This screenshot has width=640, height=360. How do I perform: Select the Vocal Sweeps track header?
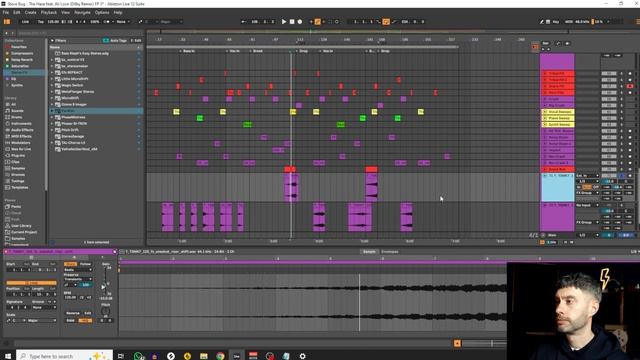click(559, 111)
